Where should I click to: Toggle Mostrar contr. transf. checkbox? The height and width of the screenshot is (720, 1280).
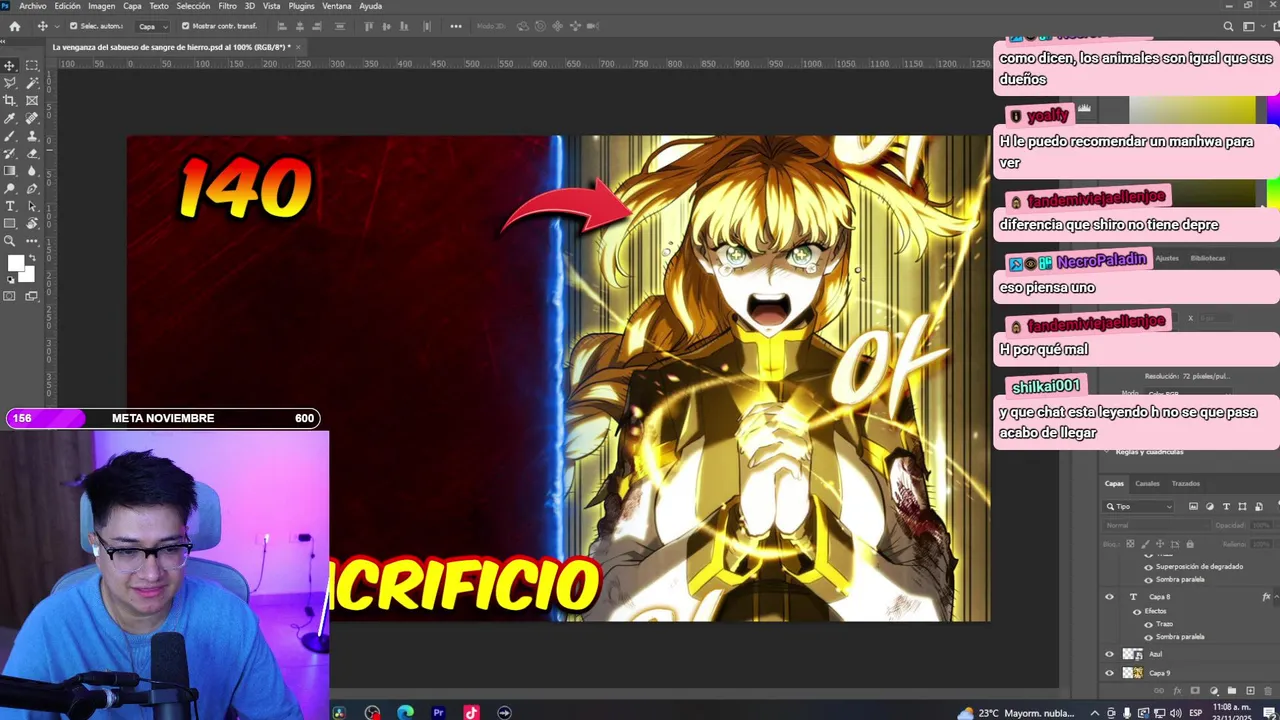pyautogui.click(x=185, y=26)
